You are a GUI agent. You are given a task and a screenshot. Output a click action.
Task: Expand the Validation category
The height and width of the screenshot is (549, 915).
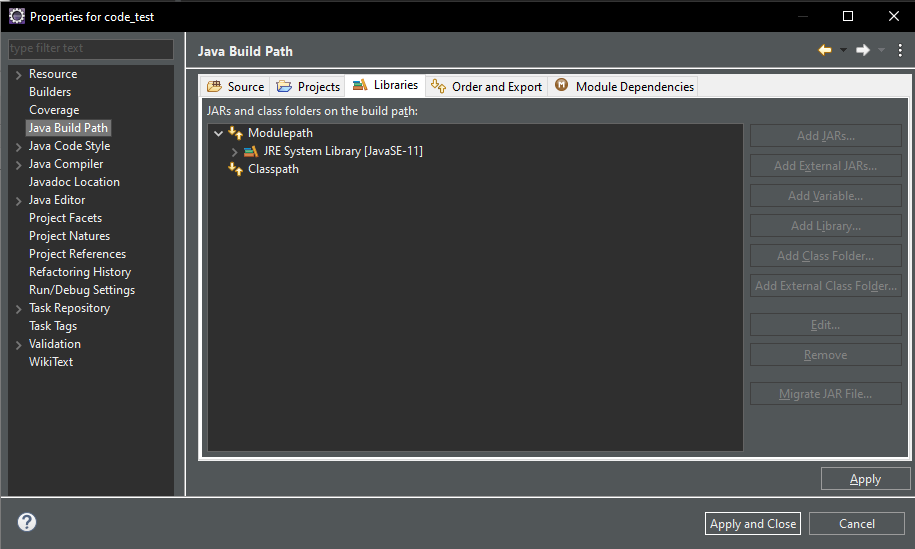19,345
